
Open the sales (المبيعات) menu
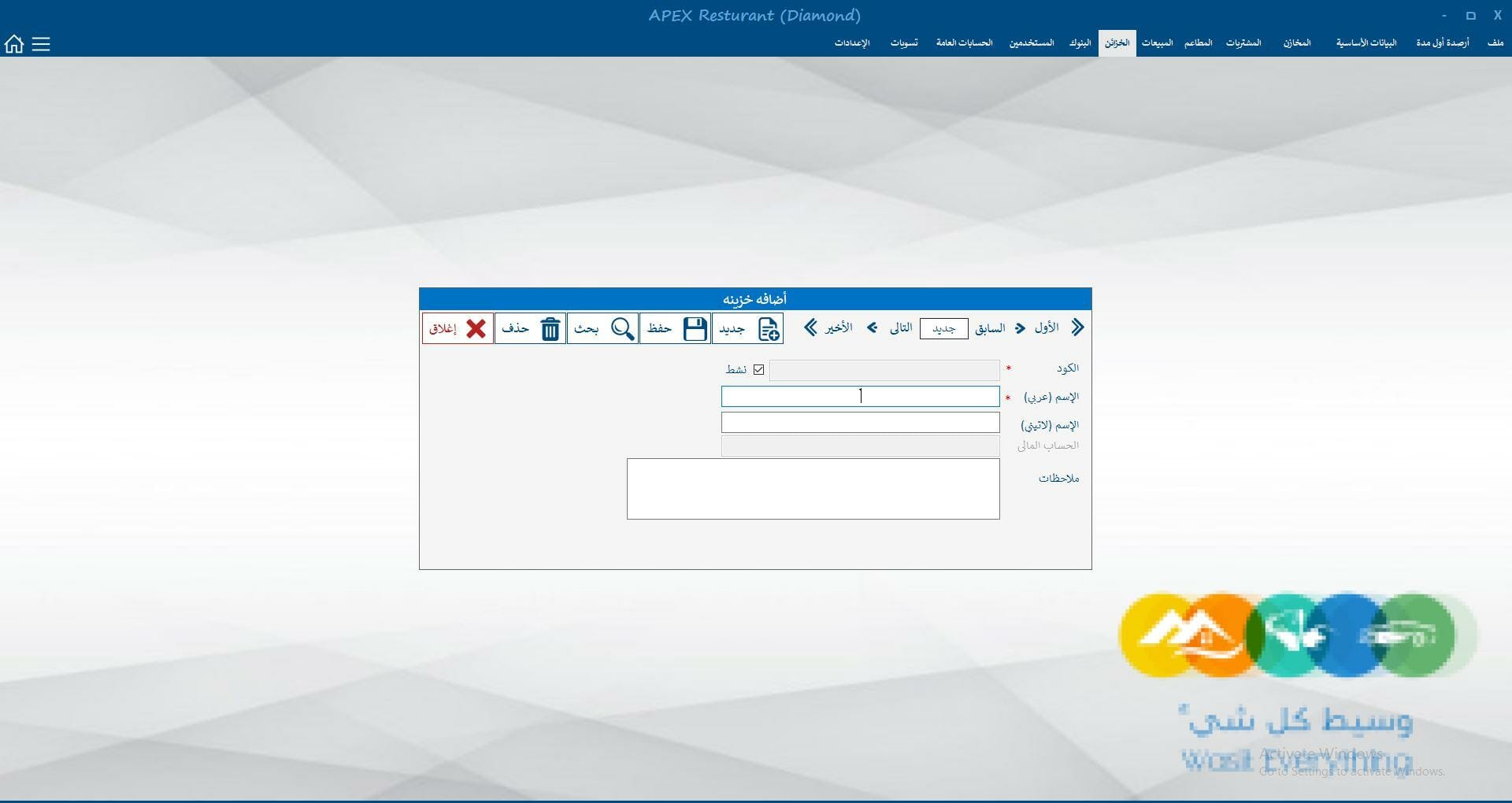(x=1157, y=43)
